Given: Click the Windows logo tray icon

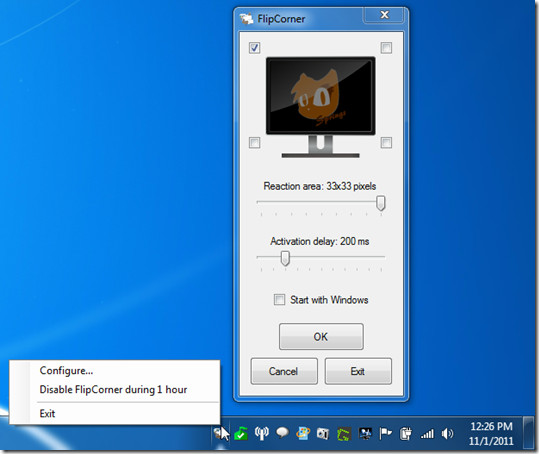Looking at the screenshot, I should 302,434.
